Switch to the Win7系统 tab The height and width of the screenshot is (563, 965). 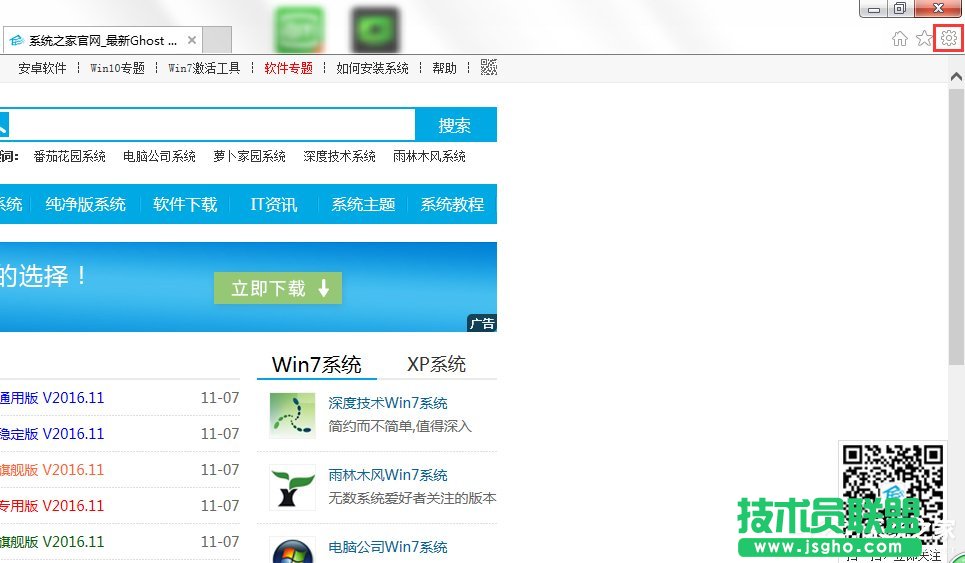coord(316,364)
